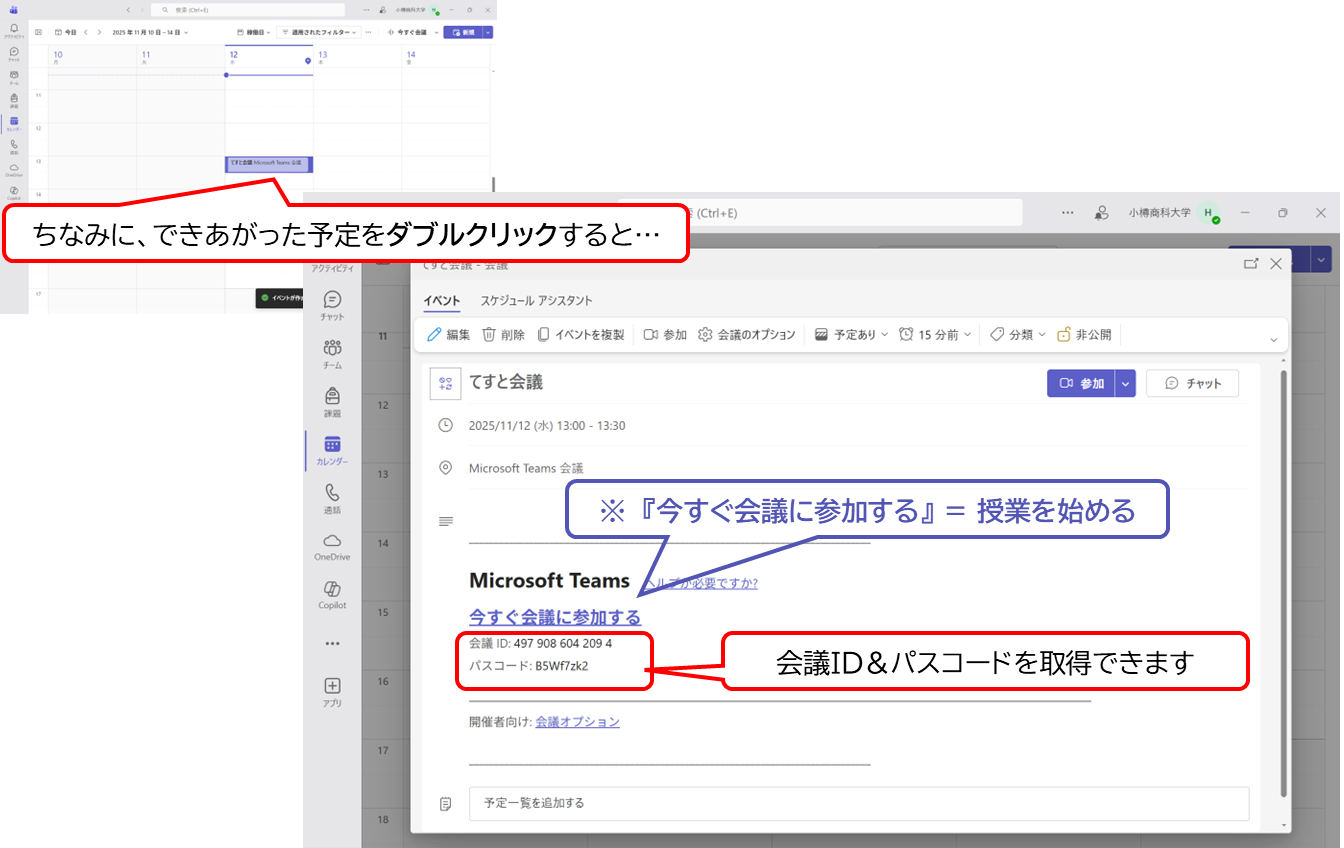
Task: Duplicate the event with イベントを複製
Action: (580, 335)
